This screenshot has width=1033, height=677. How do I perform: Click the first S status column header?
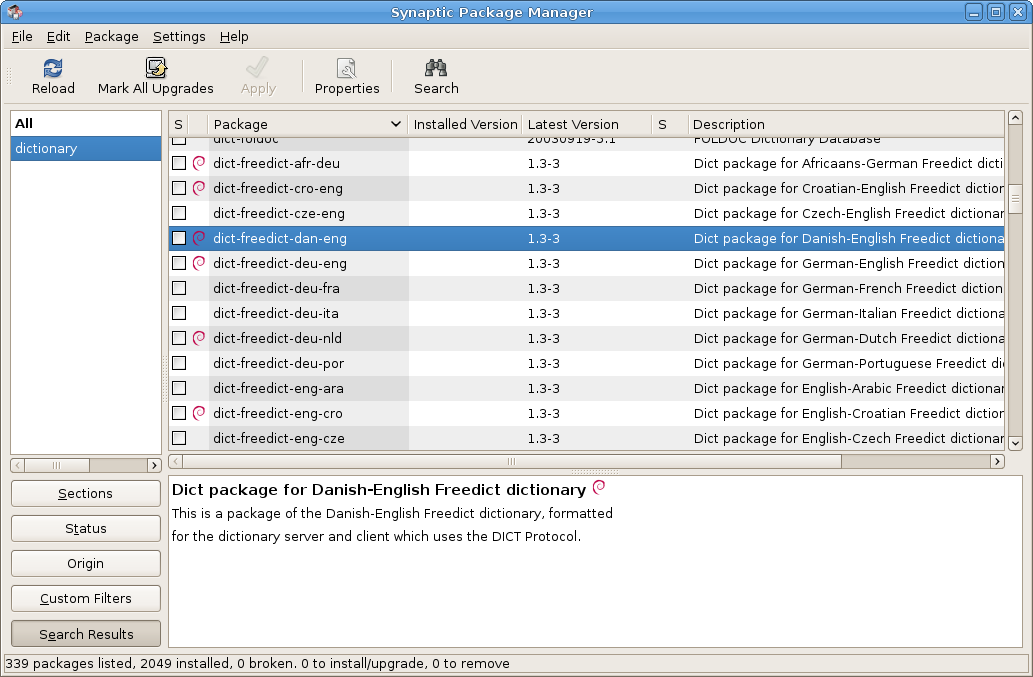[178, 124]
